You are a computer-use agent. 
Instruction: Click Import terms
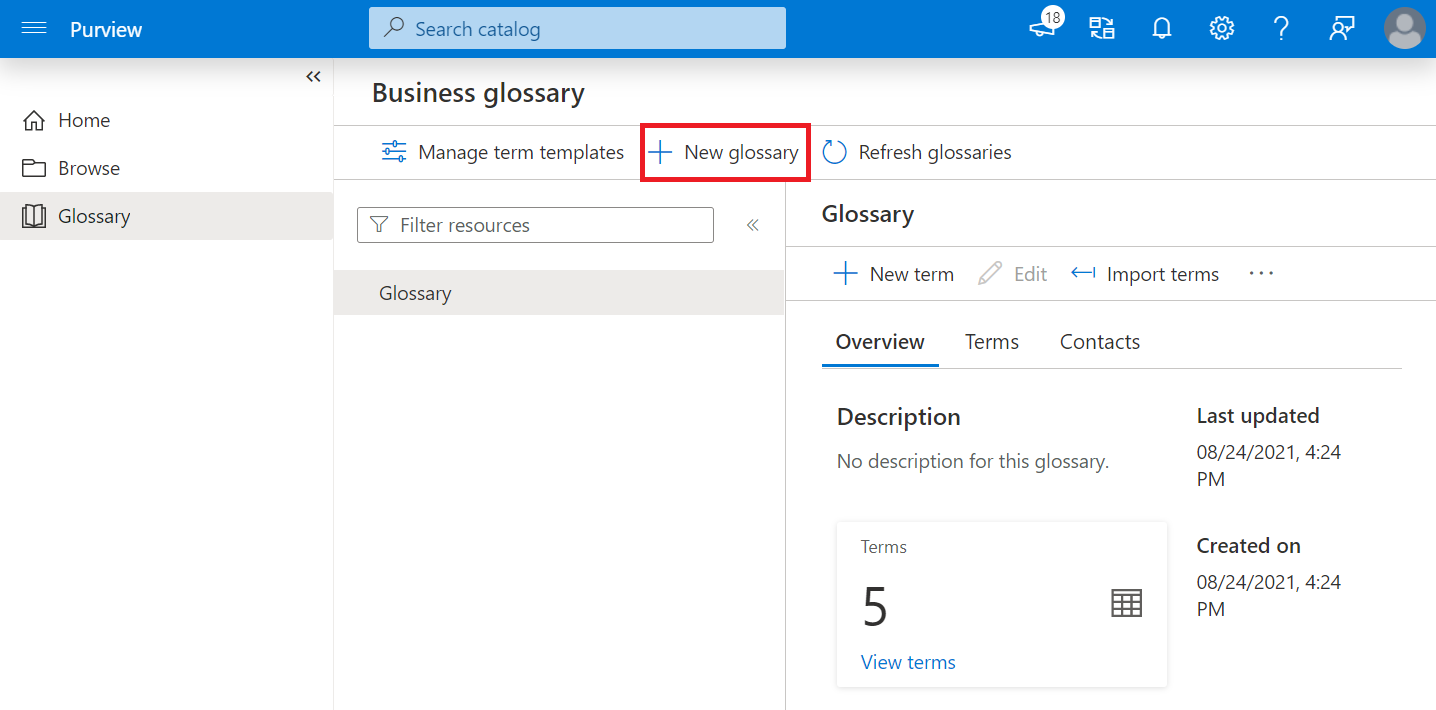(x=1144, y=273)
